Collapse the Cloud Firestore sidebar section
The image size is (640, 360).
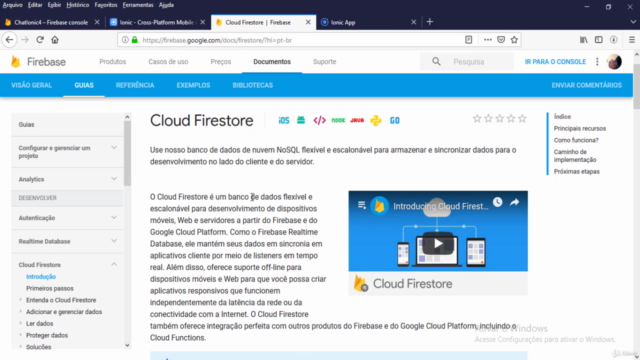(114, 264)
